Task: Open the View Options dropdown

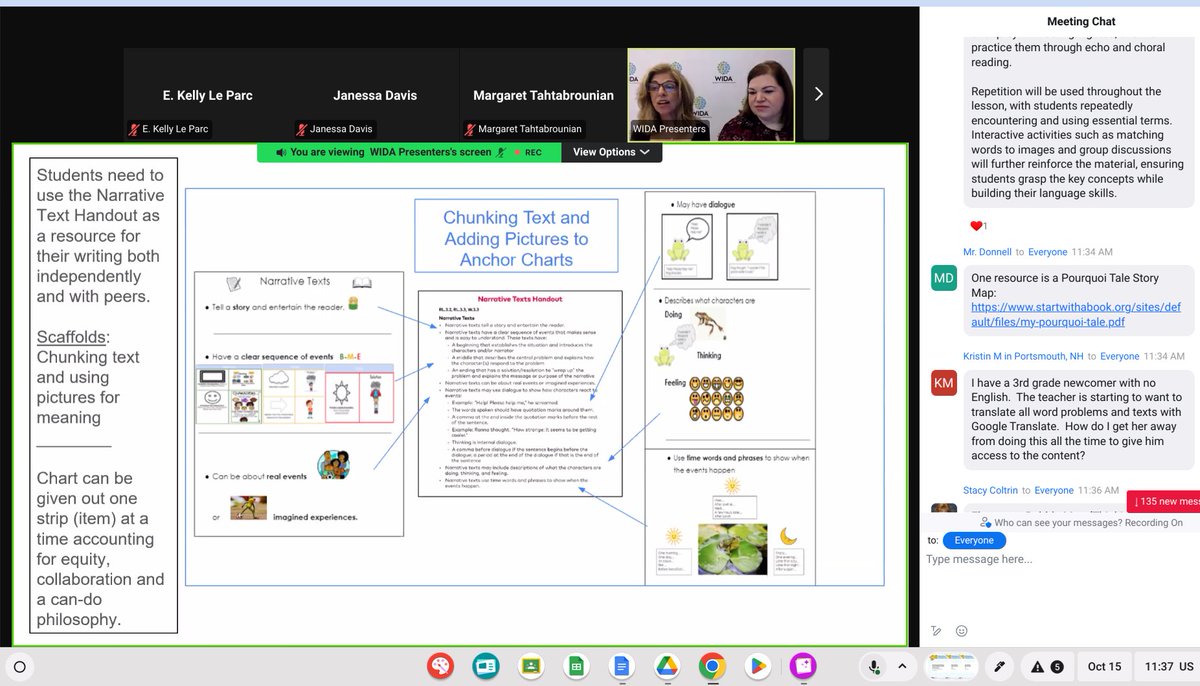Action: coord(611,152)
